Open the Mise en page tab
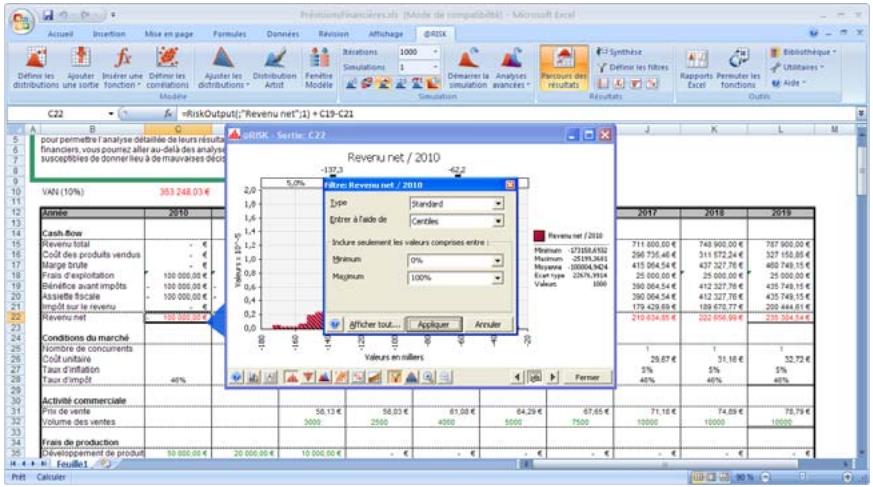Viewport: 873px width, 487px height. pyautogui.click(x=168, y=33)
